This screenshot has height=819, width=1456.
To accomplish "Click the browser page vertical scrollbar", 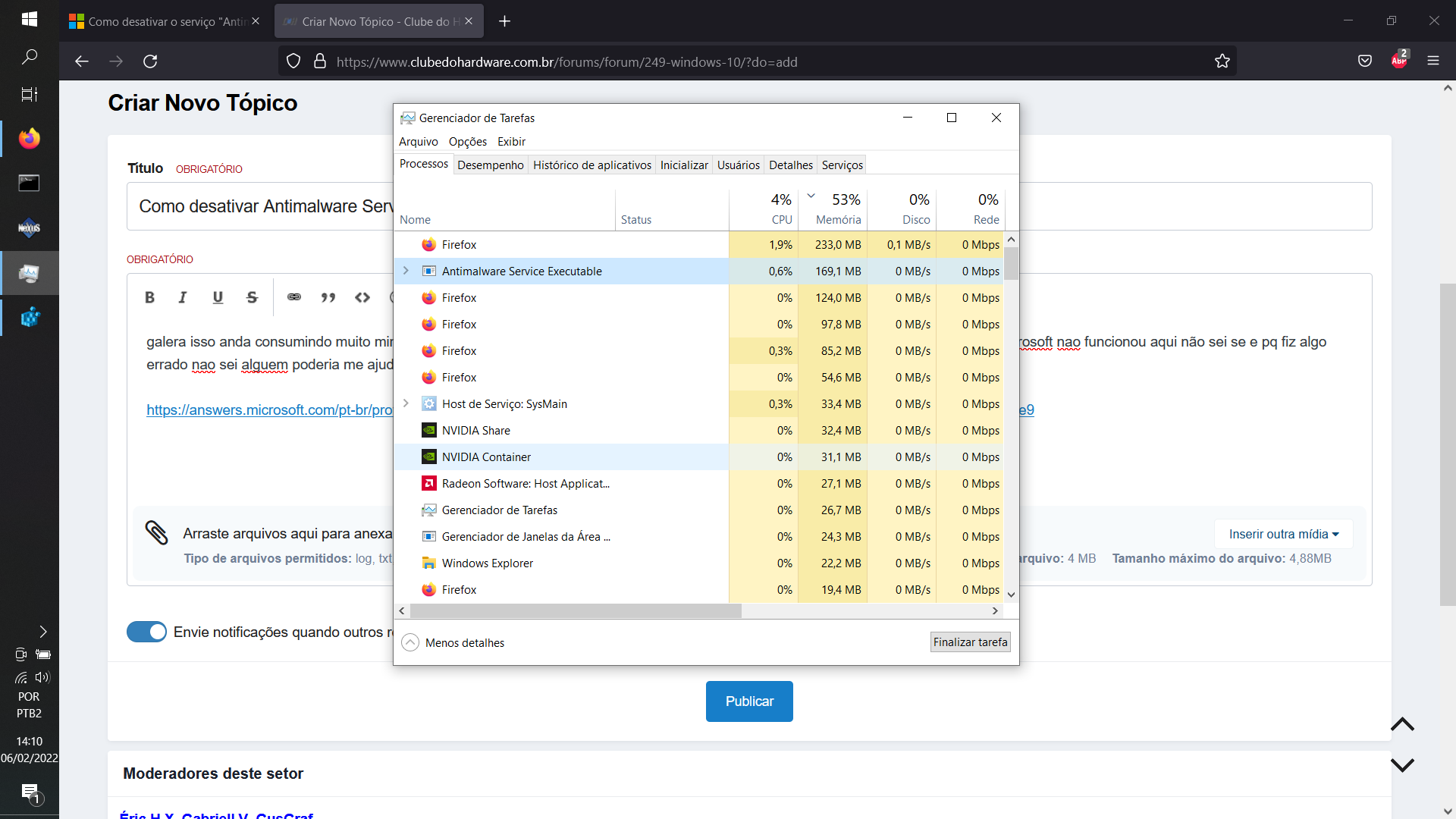I will coord(1448,444).
